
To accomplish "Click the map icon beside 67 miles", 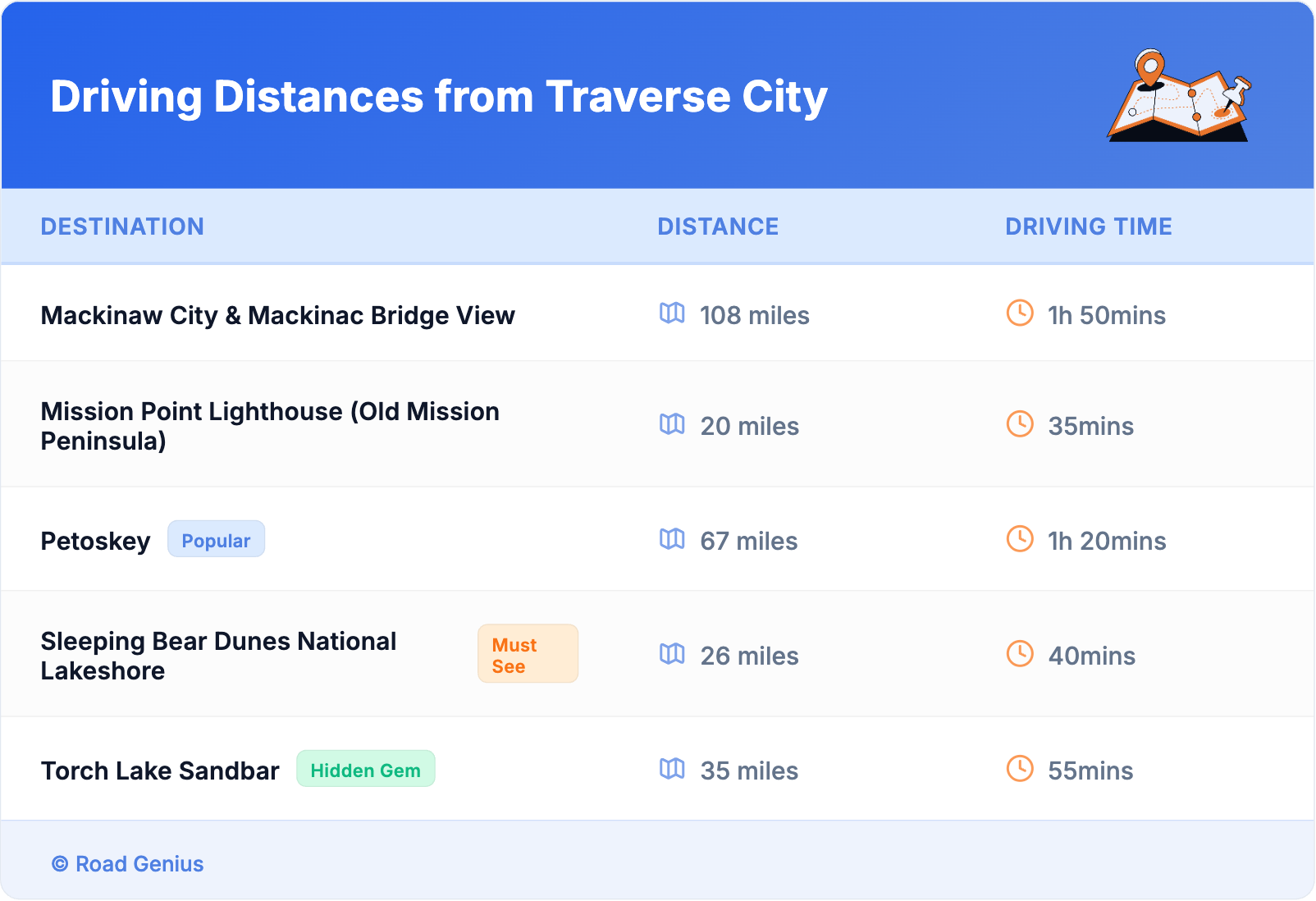I will coord(672,538).
